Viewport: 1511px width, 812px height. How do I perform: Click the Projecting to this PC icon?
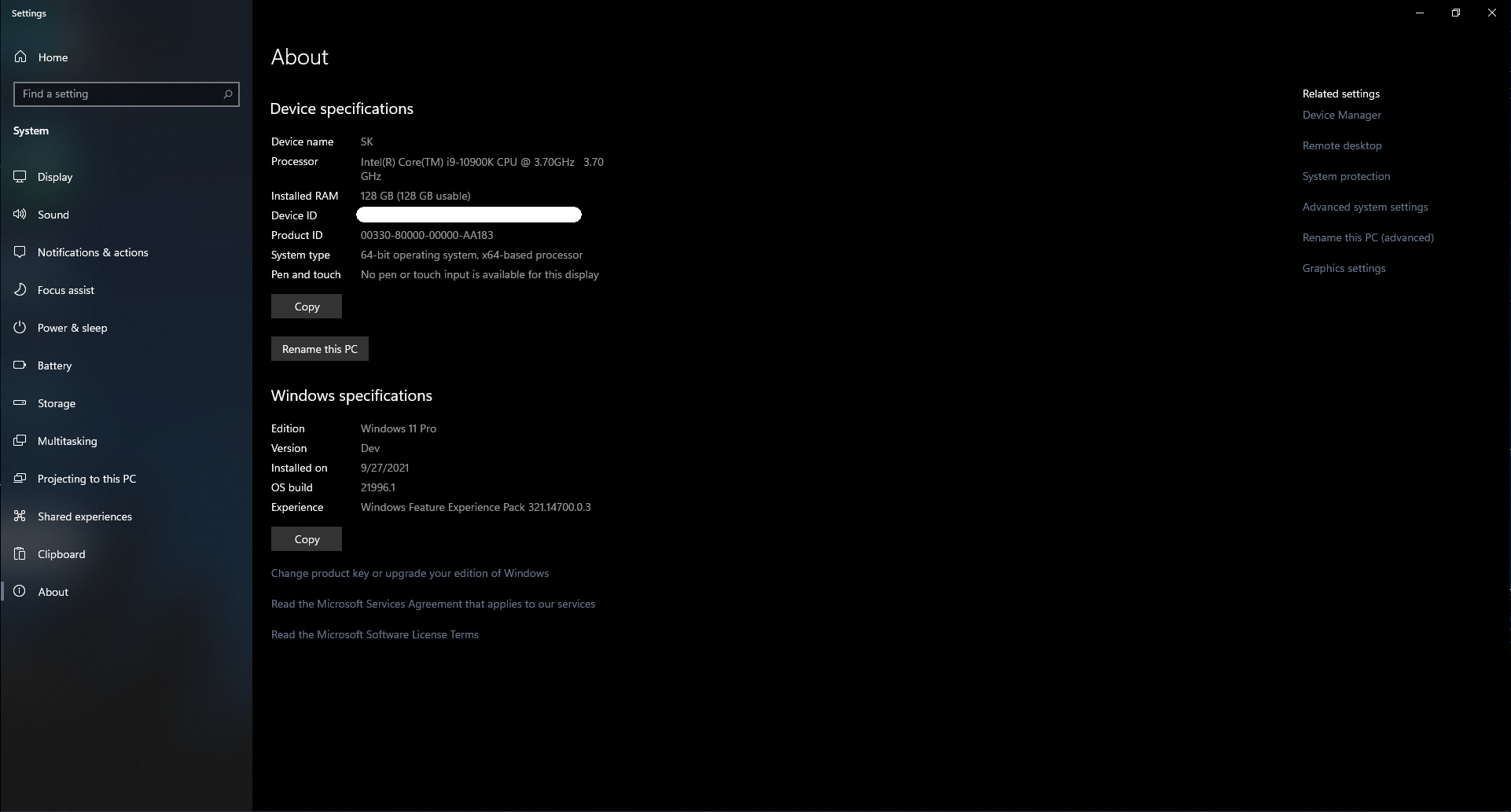click(20, 479)
